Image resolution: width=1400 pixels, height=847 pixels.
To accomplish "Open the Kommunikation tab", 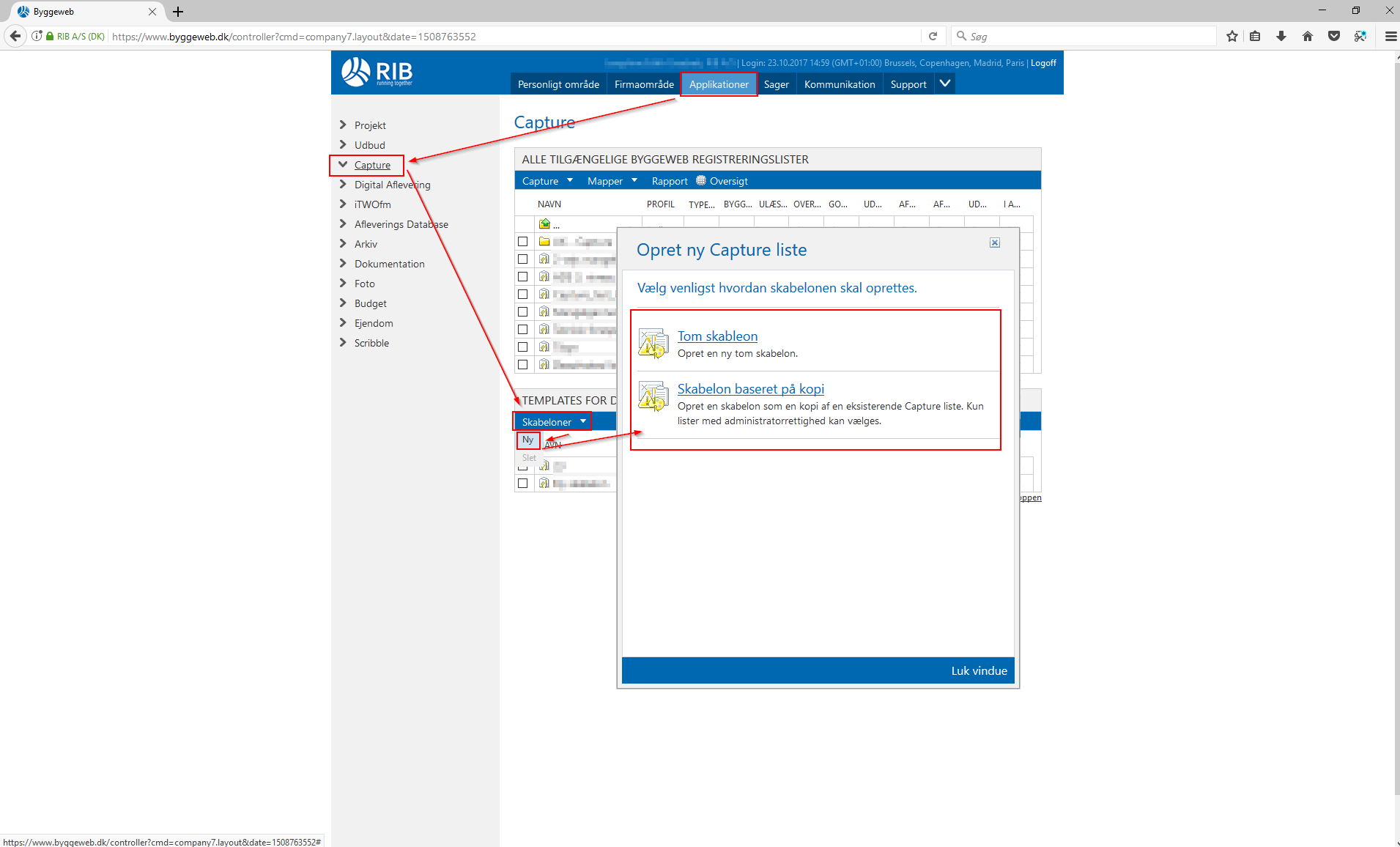I will click(x=839, y=84).
